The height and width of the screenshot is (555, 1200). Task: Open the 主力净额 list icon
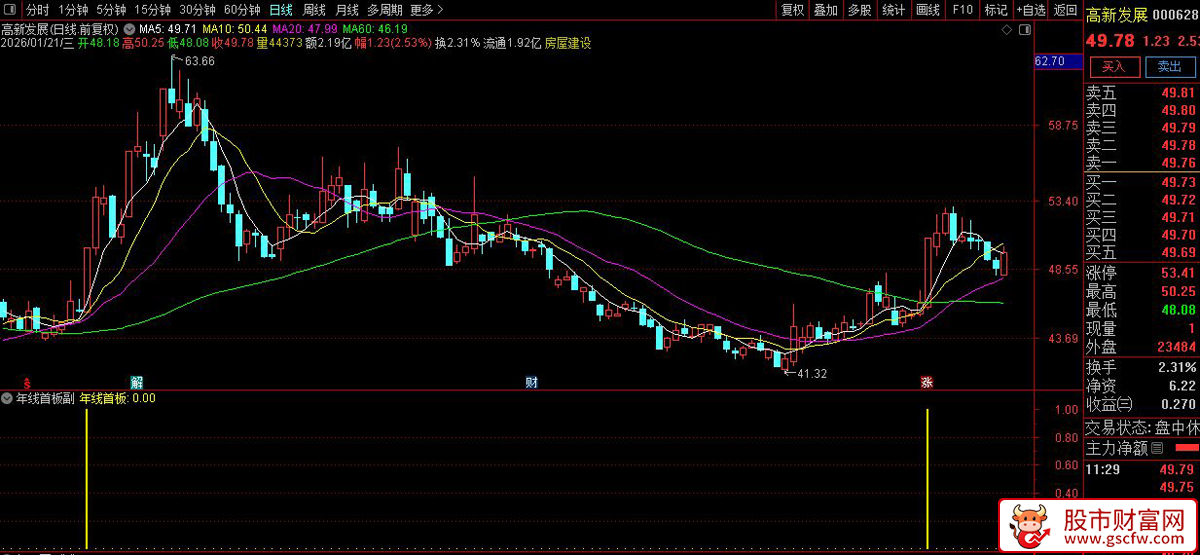[1157, 447]
